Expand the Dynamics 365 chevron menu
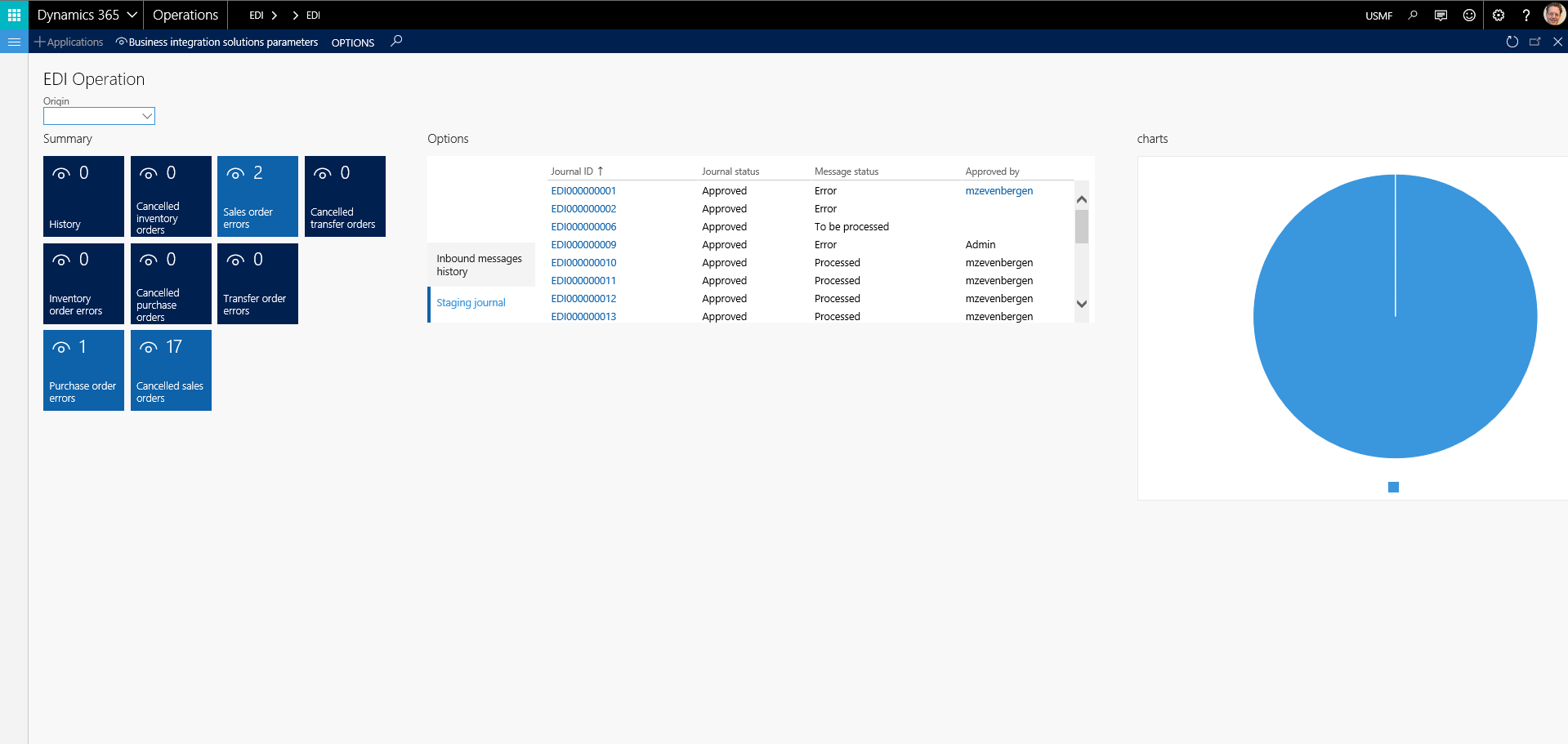This screenshot has height=744, width=1568. (x=131, y=15)
